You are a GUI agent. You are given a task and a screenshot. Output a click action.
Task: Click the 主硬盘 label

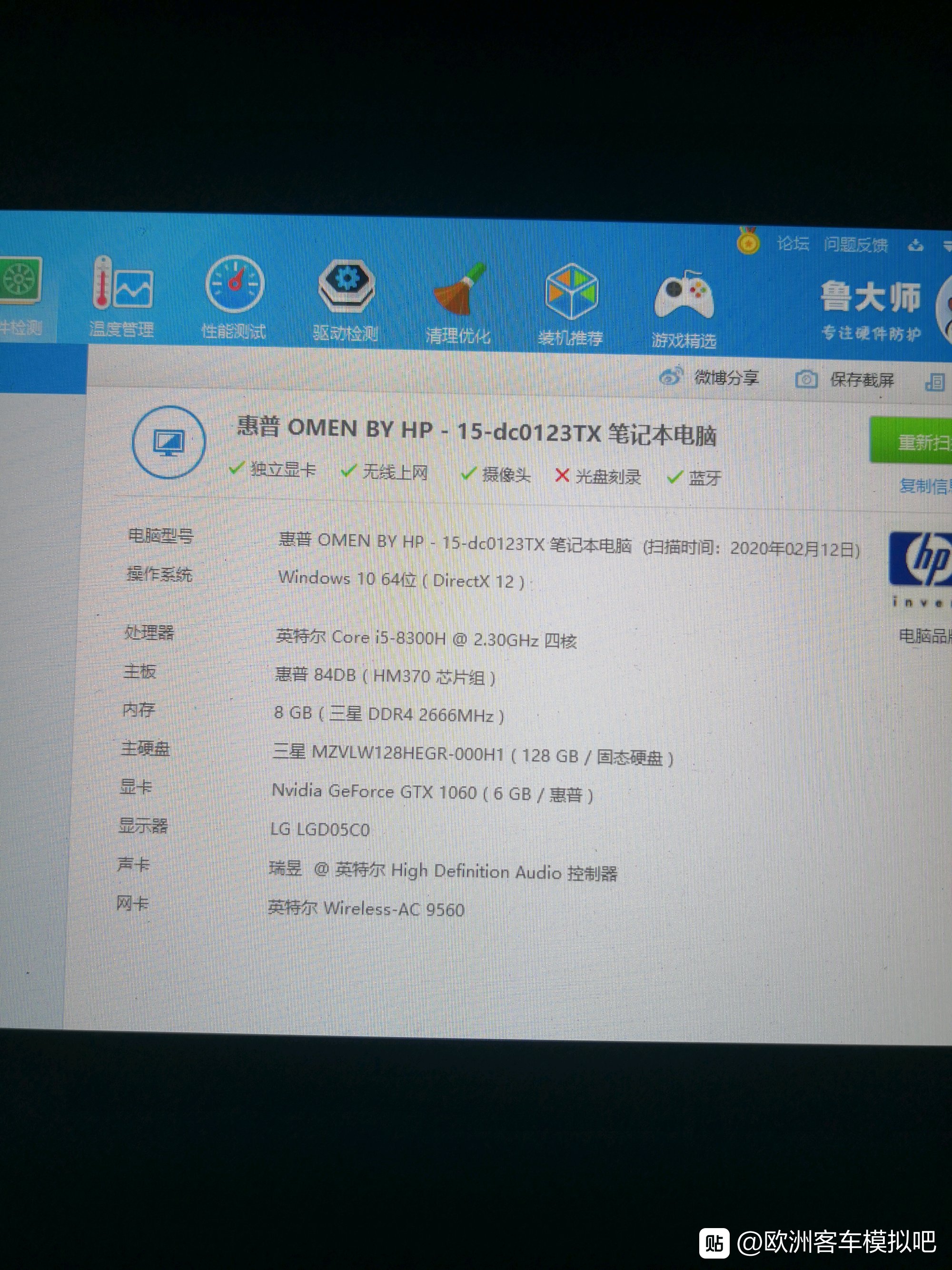(x=146, y=748)
